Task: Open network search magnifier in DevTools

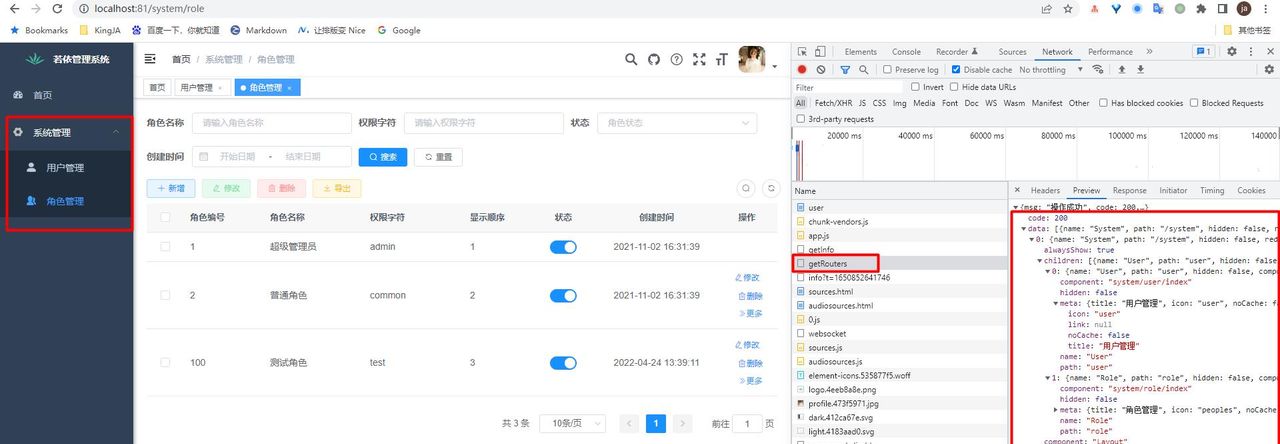Action: pos(864,70)
